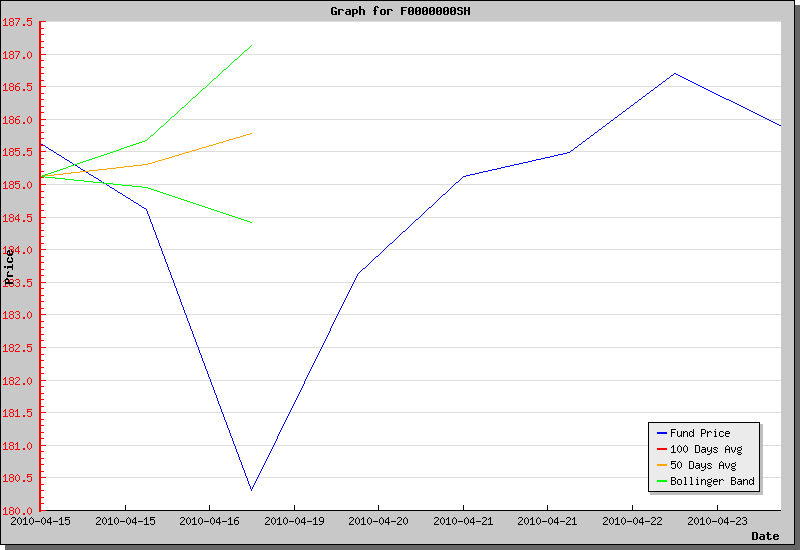Click the blue Fund Price legend swatch
The width and height of the screenshot is (800, 550).
tap(661, 434)
